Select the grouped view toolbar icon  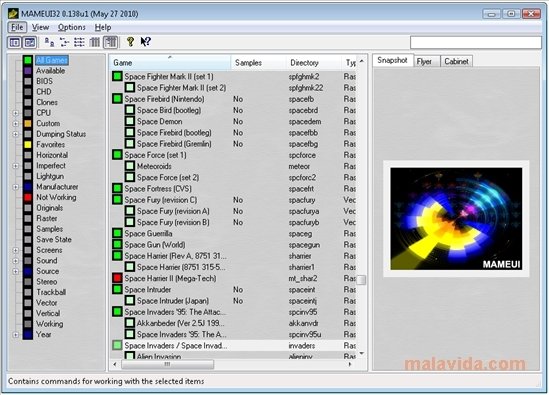click(110, 42)
